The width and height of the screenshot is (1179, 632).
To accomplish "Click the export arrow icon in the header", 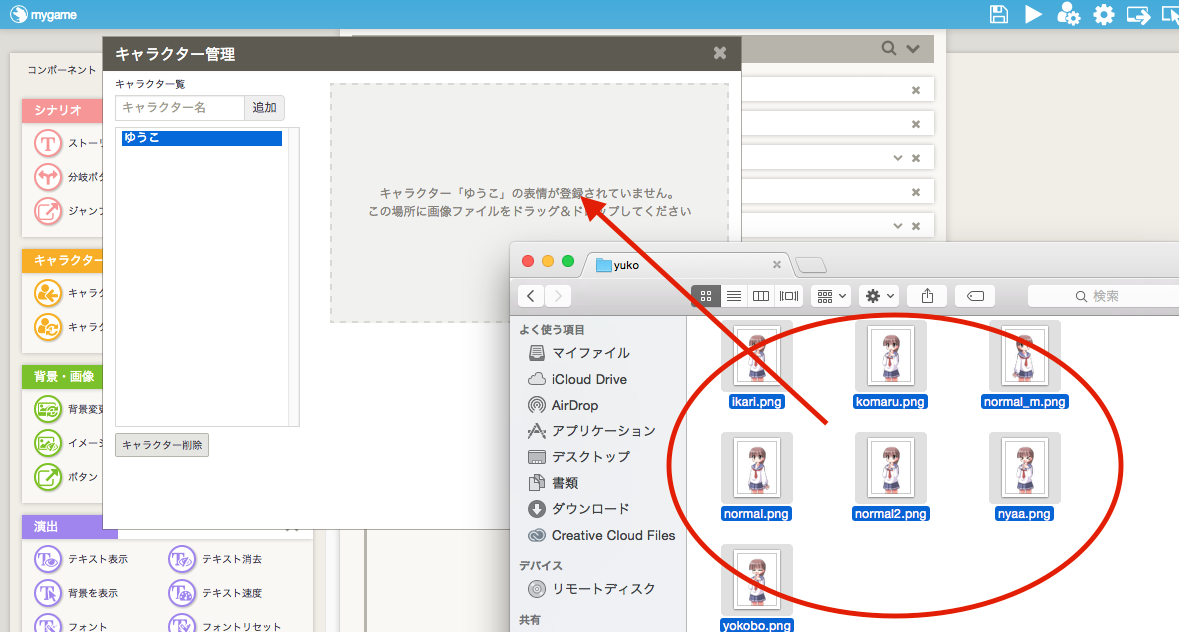I will [1139, 14].
